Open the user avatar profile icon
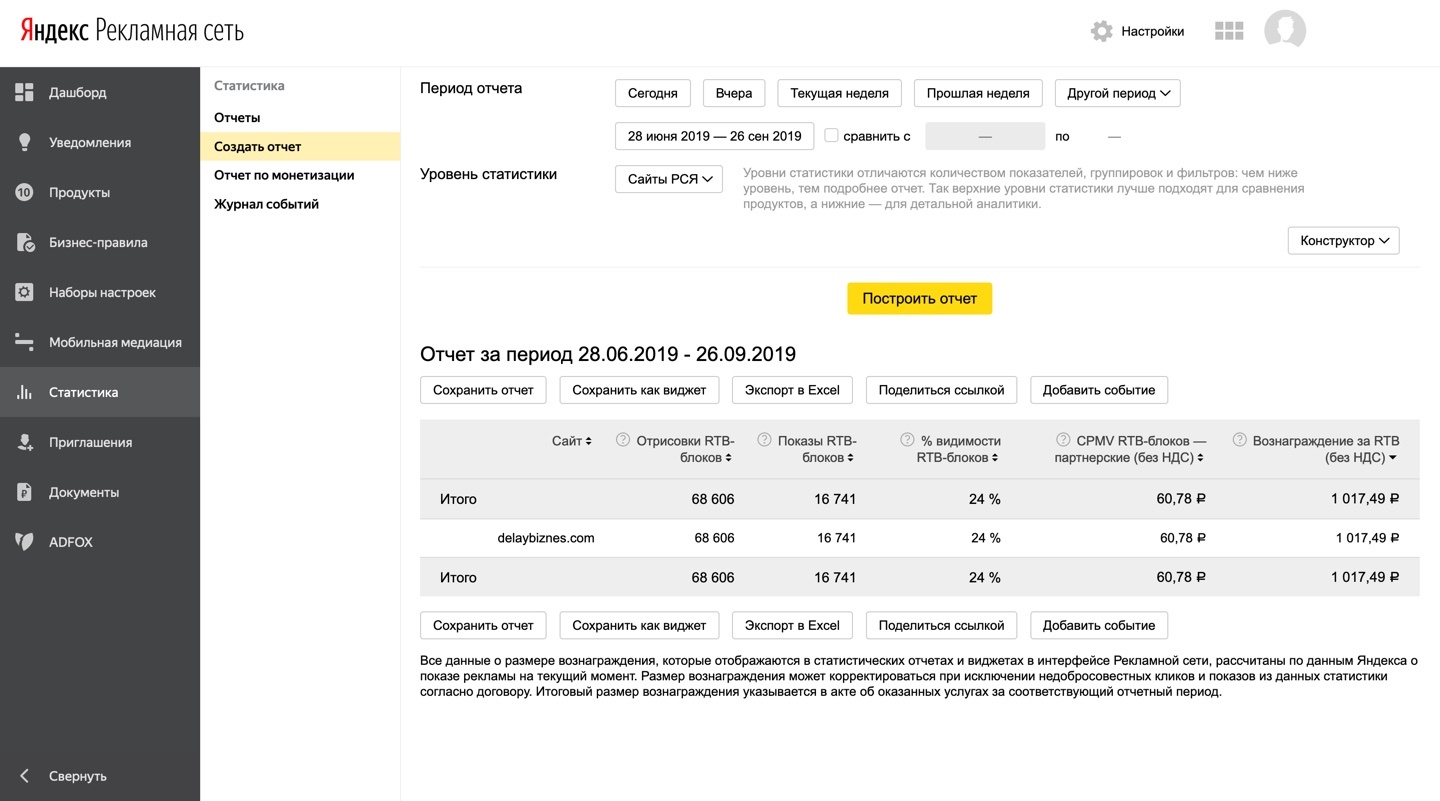Screen dimensions: 1440x801 1285,31
